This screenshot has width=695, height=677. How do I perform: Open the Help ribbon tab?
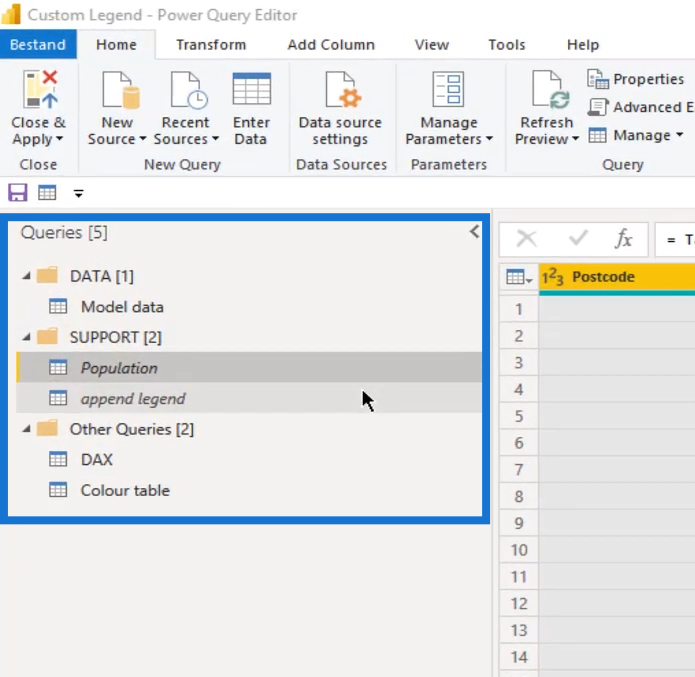click(583, 44)
